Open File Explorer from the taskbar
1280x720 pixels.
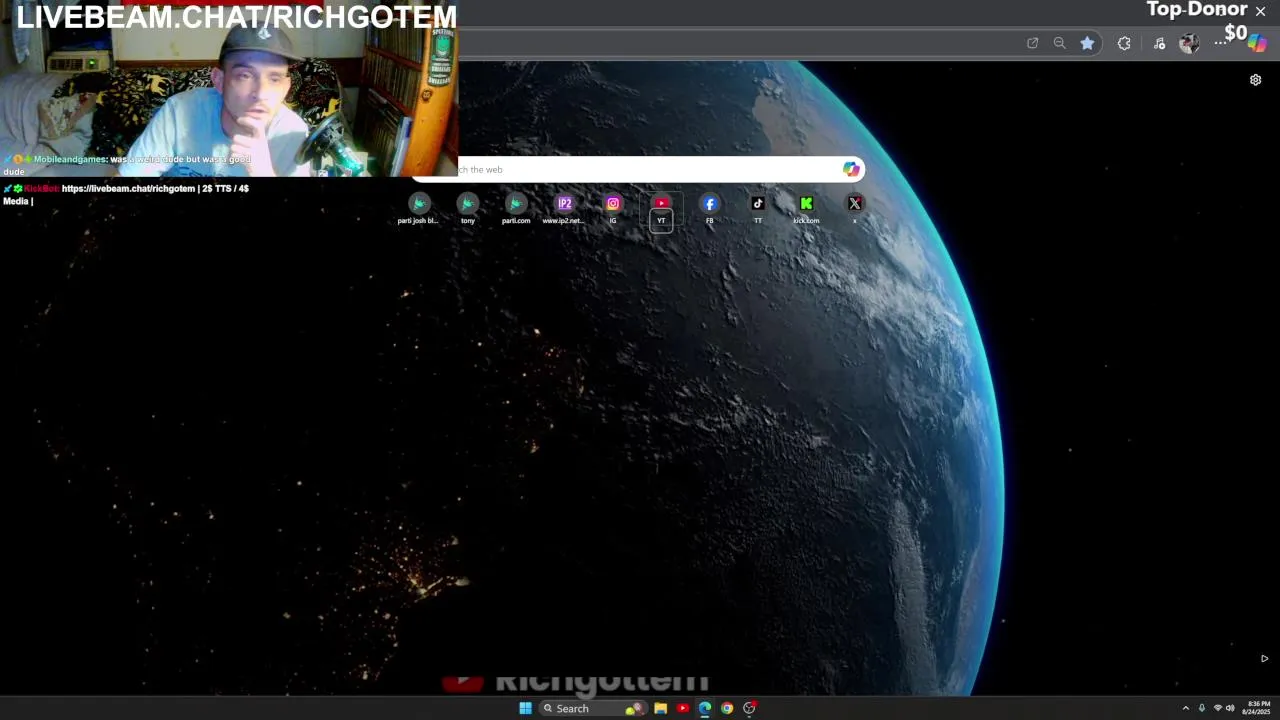pyautogui.click(x=660, y=708)
